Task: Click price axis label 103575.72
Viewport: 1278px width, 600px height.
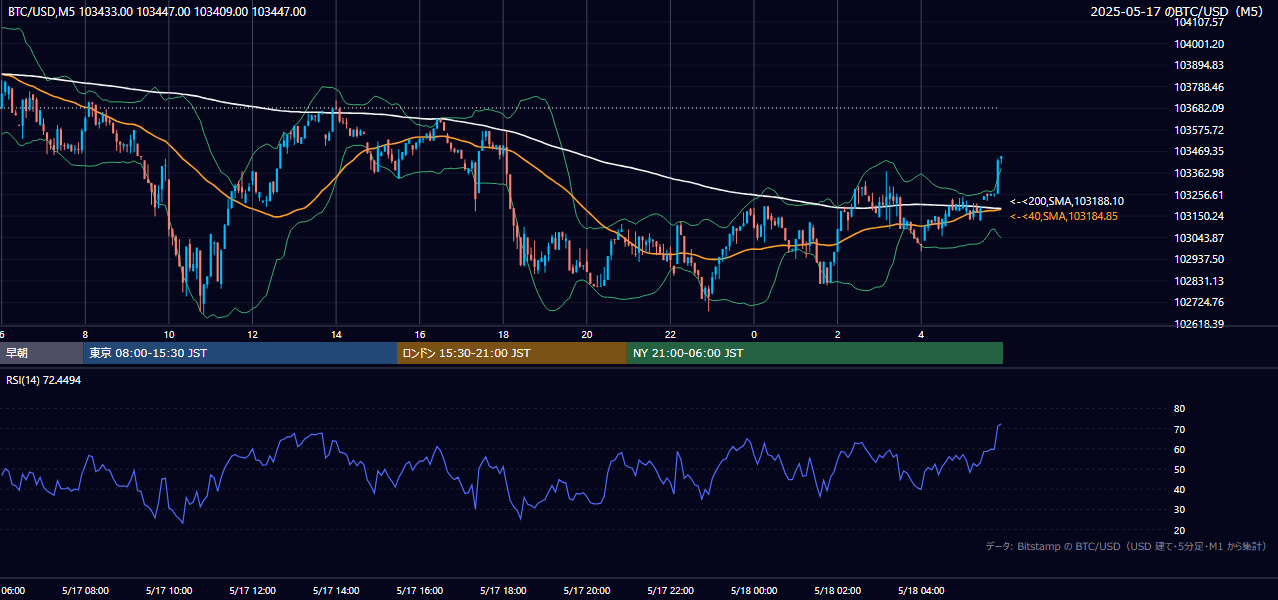Action: click(x=1199, y=130)
